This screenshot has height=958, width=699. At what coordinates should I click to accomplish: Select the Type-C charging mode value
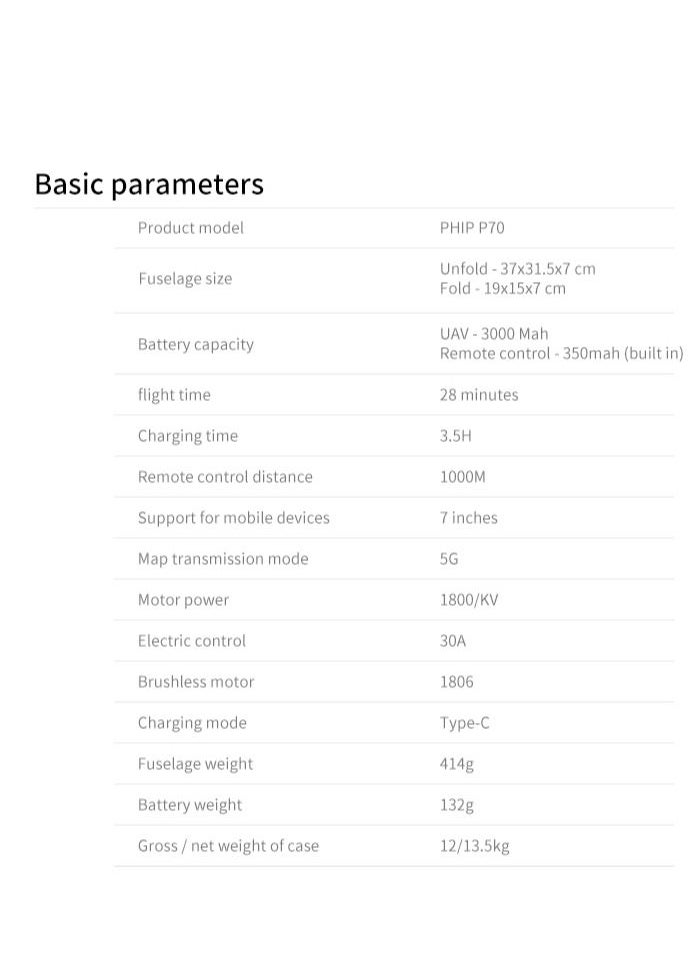(x=464, y=723)
